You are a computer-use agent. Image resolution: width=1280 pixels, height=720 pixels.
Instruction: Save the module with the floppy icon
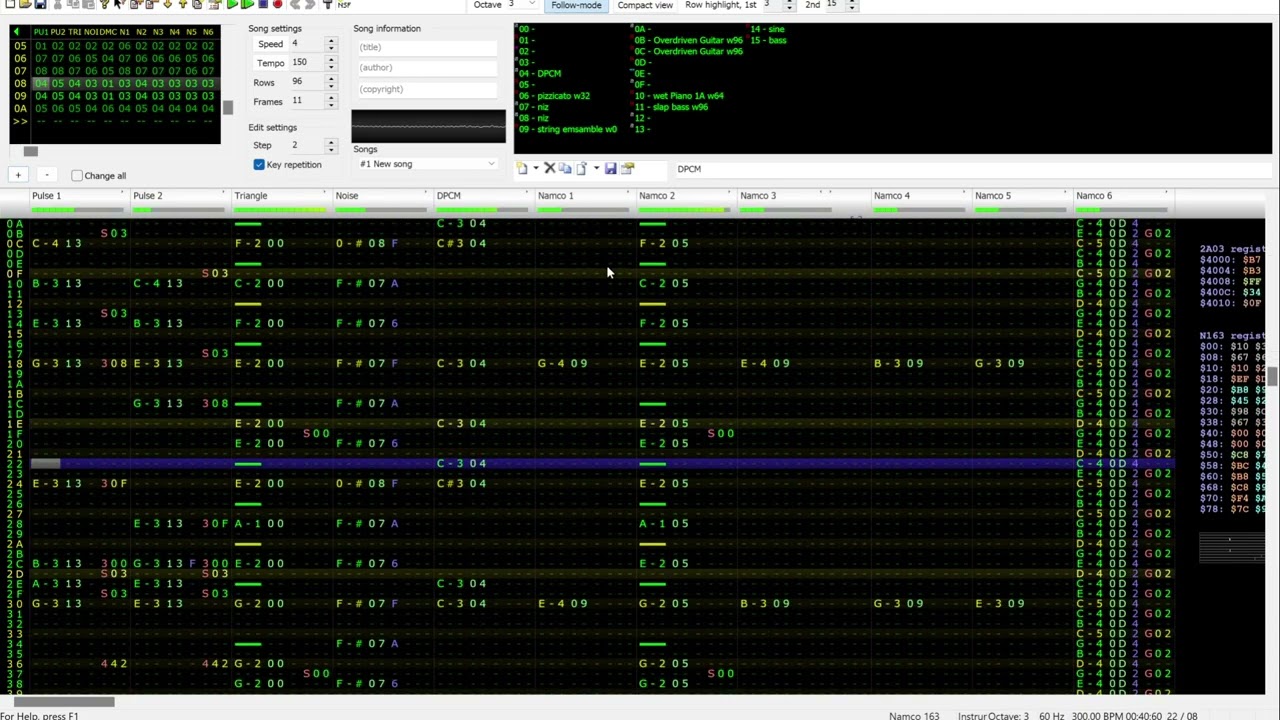click(x=40, y=4)
